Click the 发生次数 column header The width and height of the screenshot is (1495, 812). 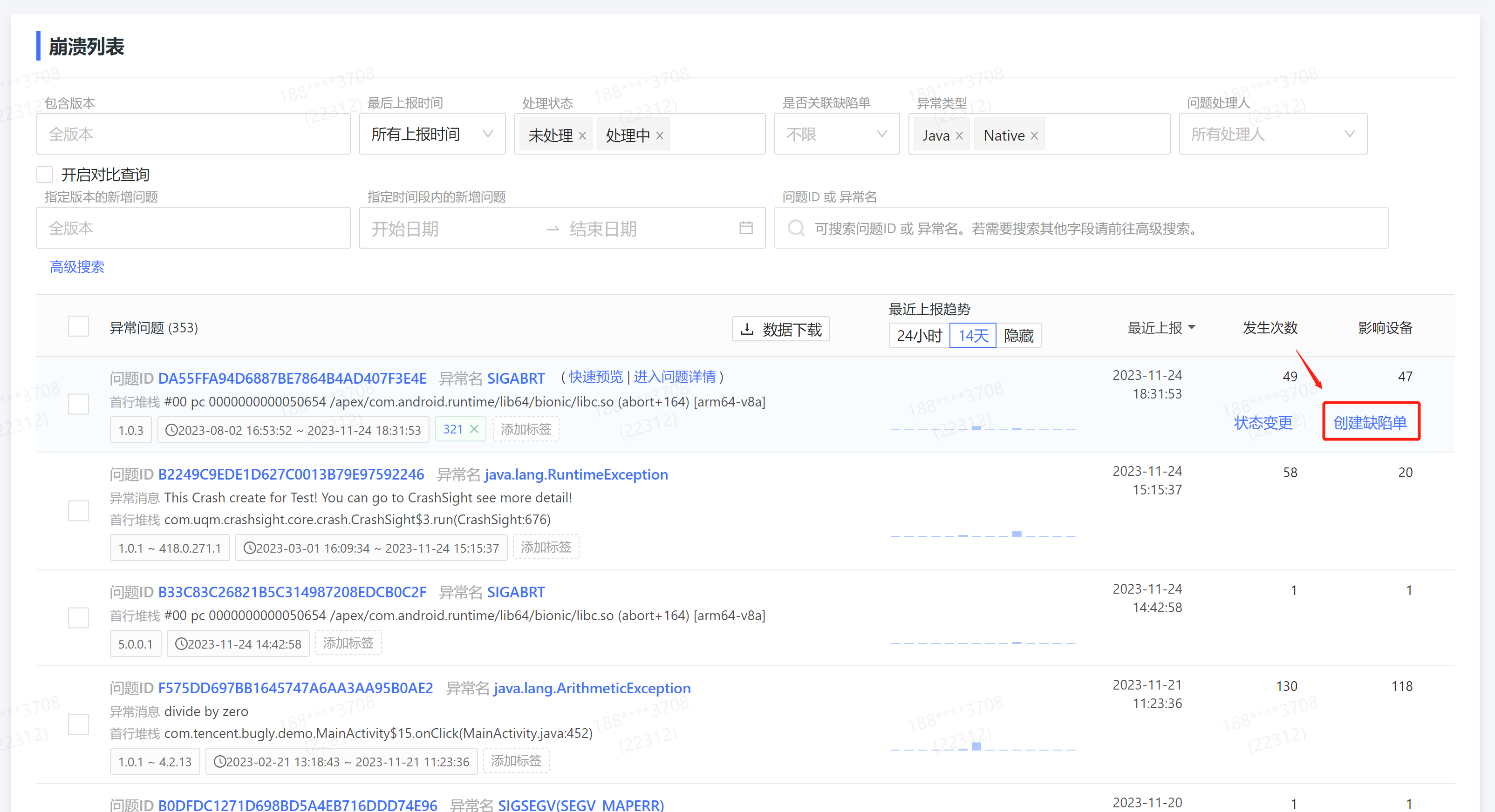coord(1270,328)
